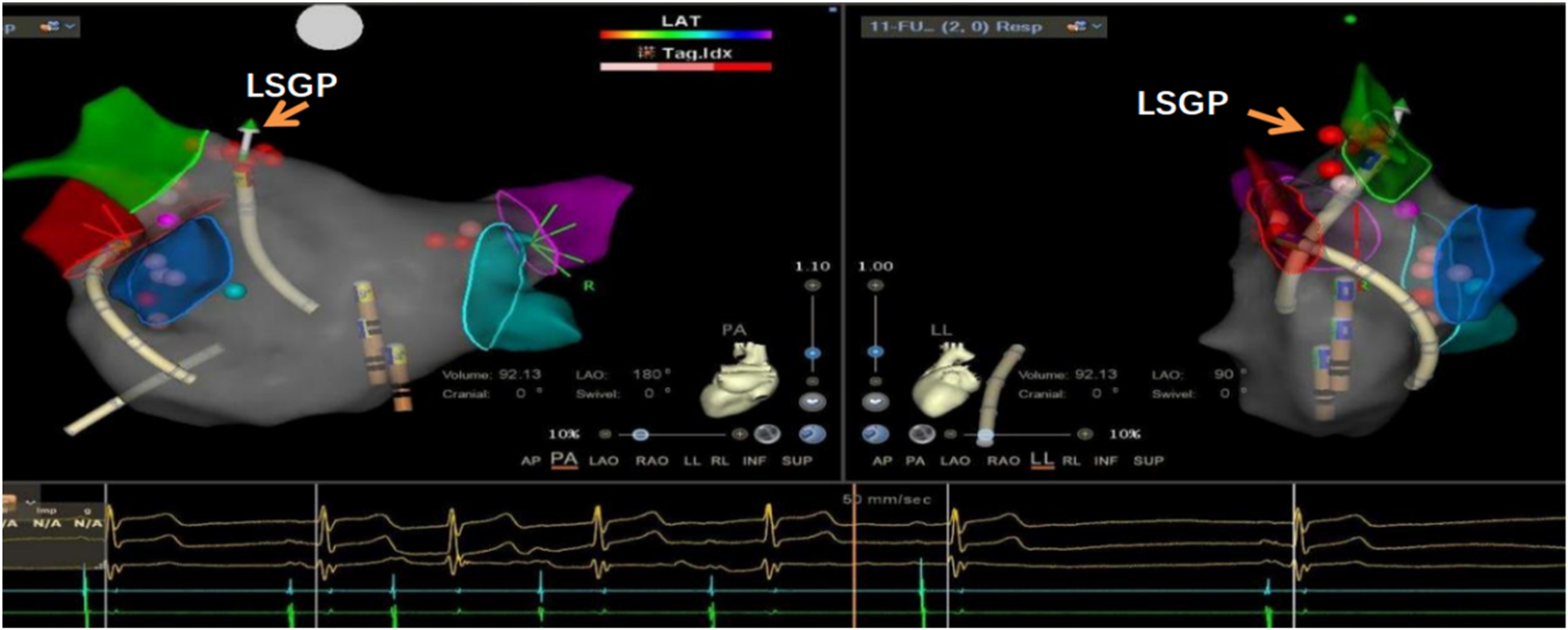Click the gray sphere icon in left view

[x=768, y=434]
